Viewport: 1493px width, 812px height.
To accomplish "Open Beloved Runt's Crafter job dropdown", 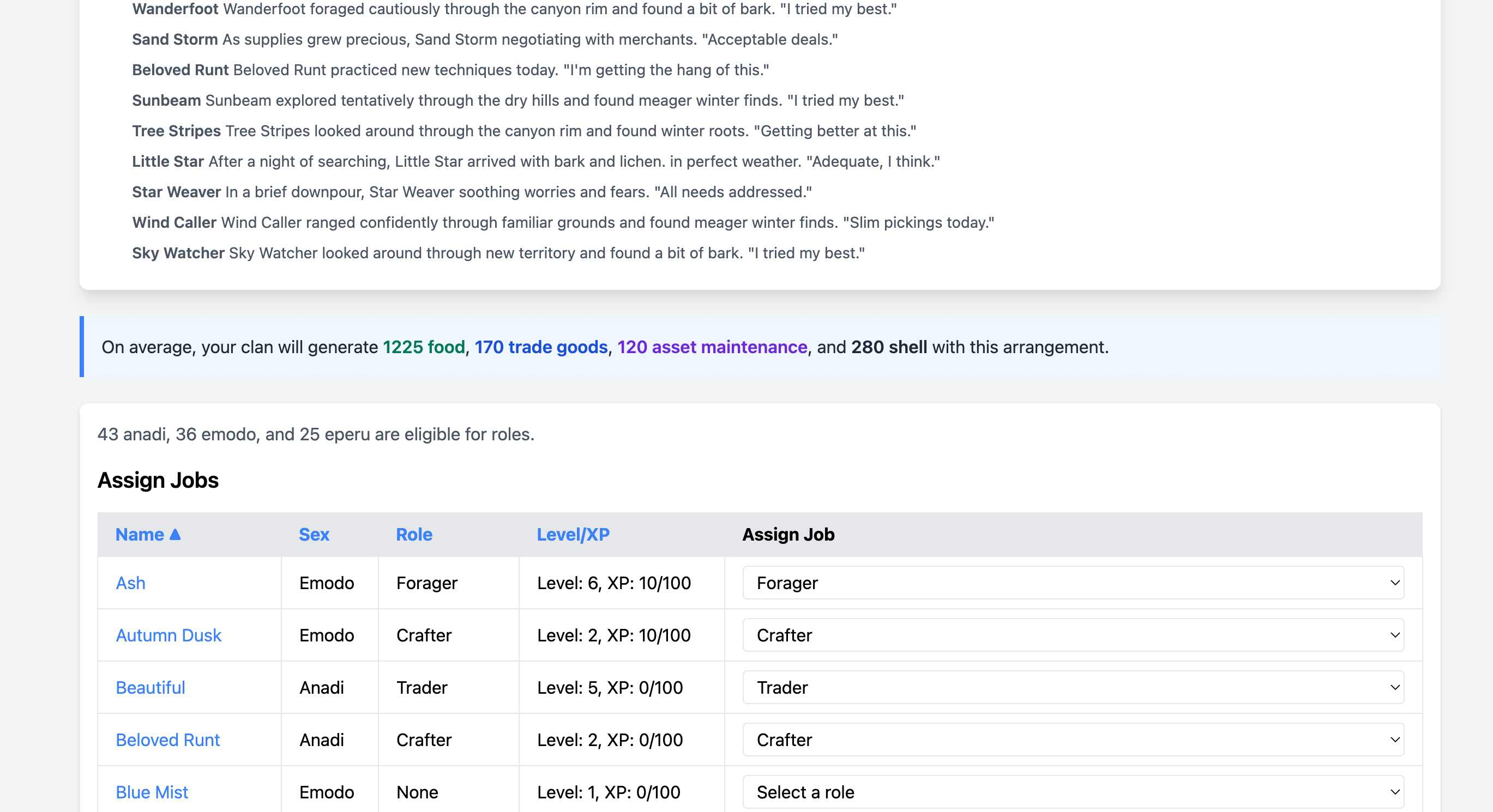I will pos(1072,739).
